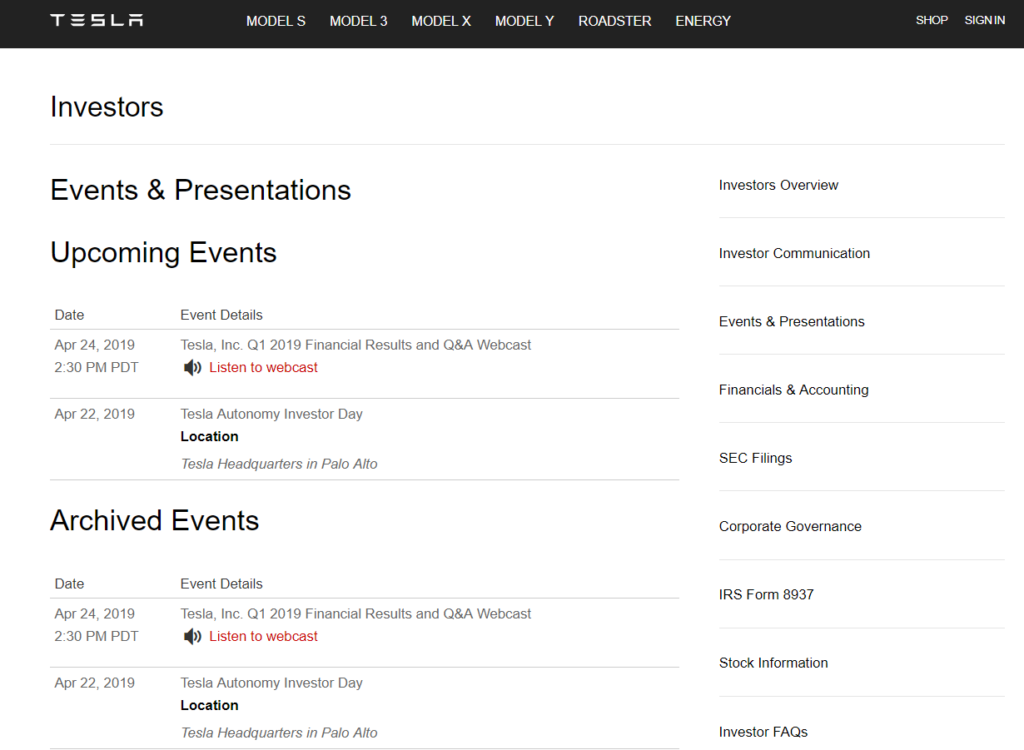The width and height of the screenshot is (1024, 750).
Task: Open Model 3 from the navigation bar
Action: (x=358, y=21)
